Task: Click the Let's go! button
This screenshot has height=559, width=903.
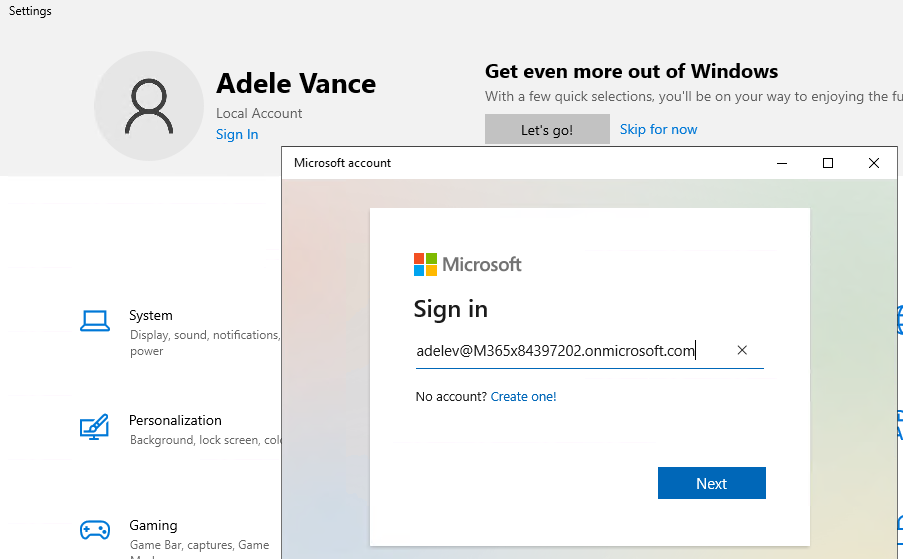Action: click(547, 129)
